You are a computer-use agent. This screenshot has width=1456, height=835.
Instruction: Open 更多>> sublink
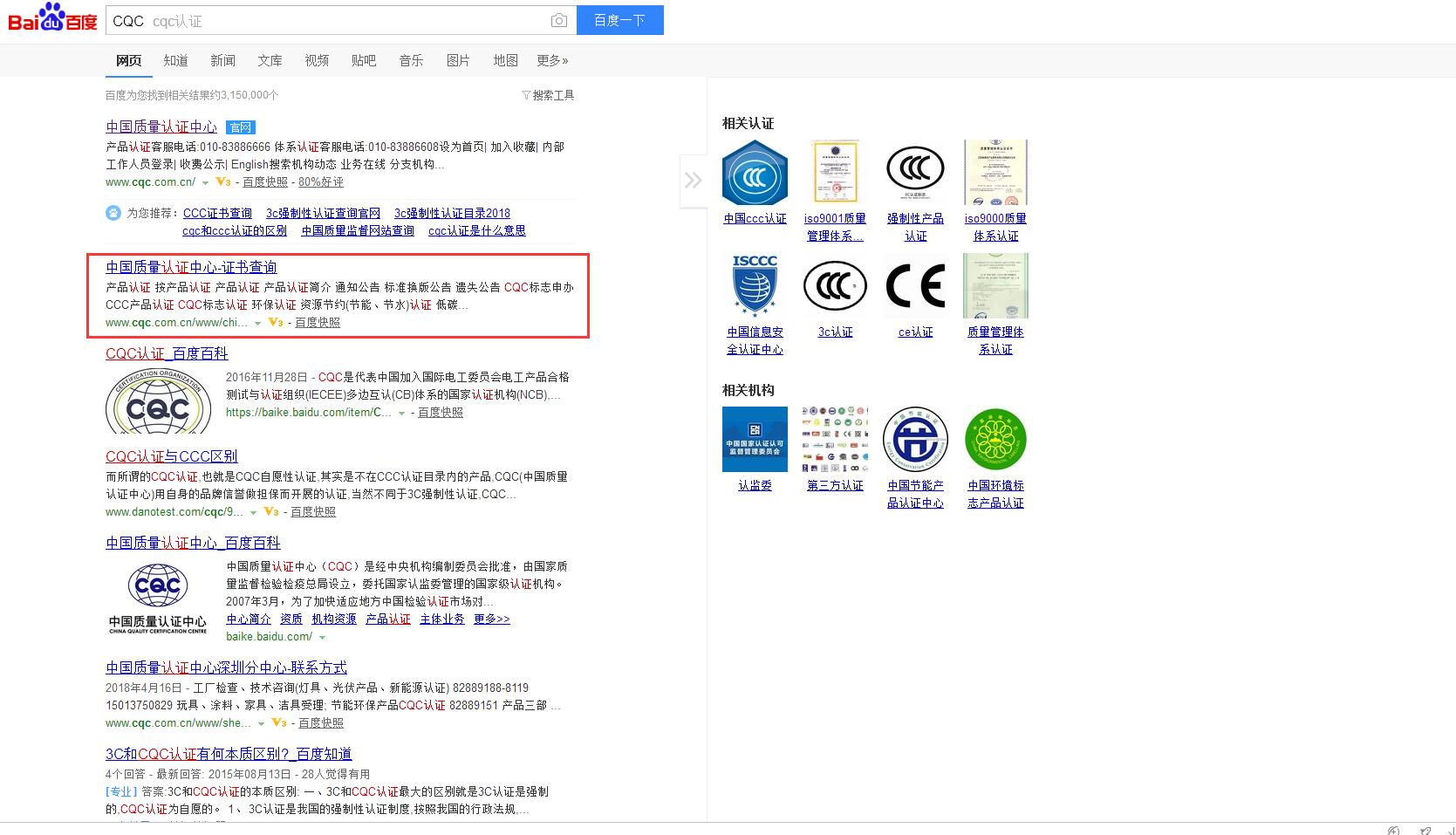coord(492,619)
